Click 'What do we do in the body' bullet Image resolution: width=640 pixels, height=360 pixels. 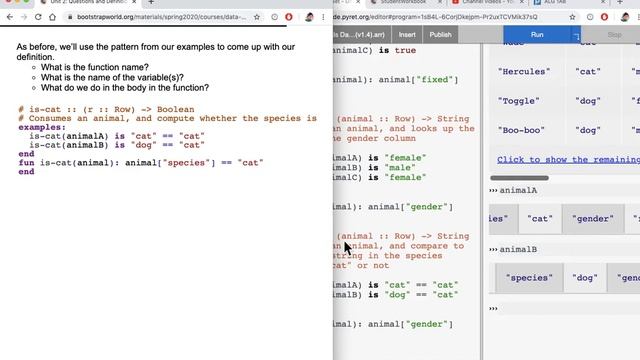pyautogui.click(x=125, y=88)
